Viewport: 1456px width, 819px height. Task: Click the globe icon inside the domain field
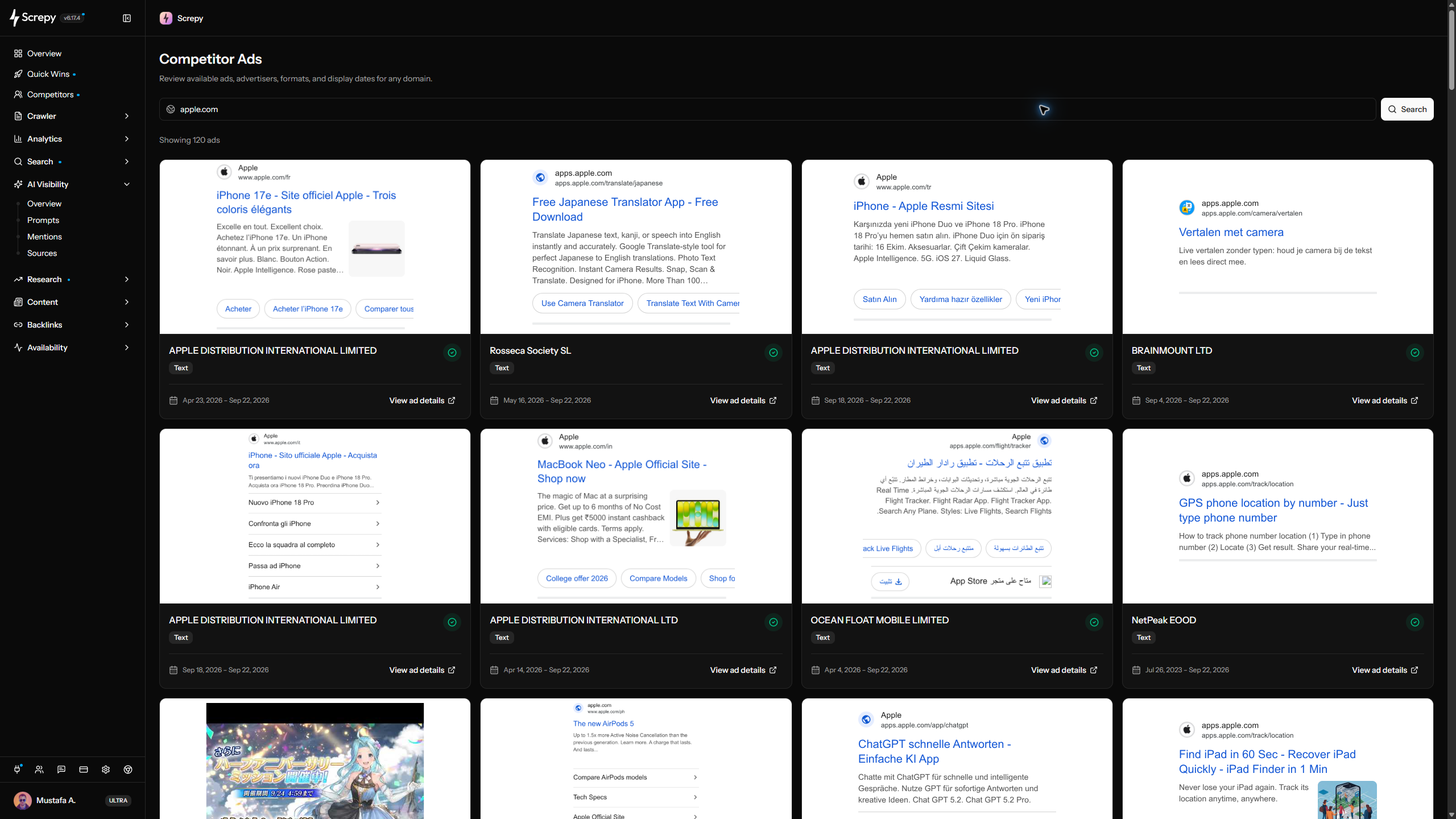[171, 109]
